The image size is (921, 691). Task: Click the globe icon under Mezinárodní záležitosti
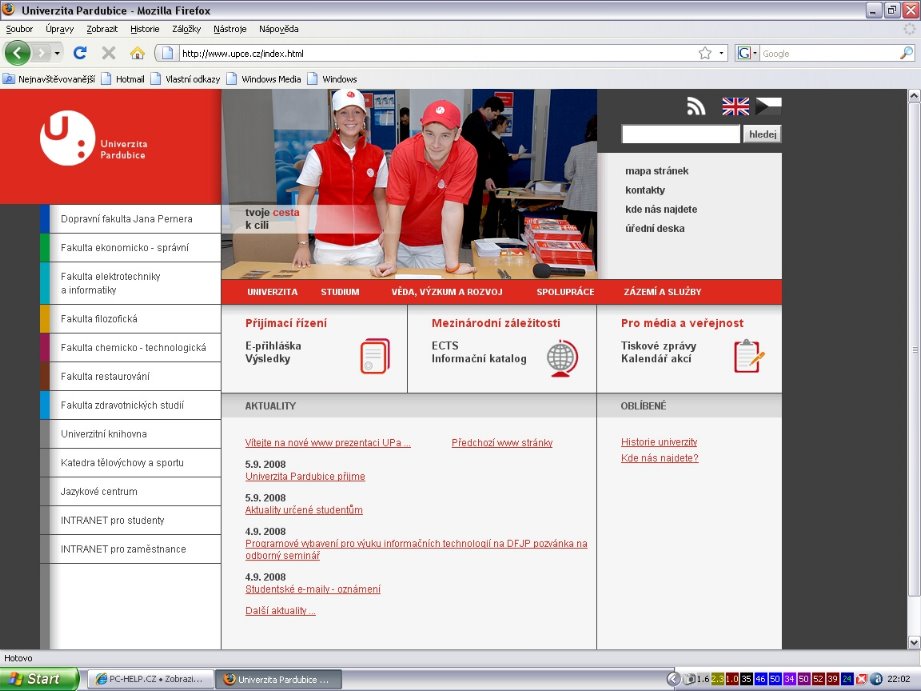pyautogui.click(x=563, y=357)
